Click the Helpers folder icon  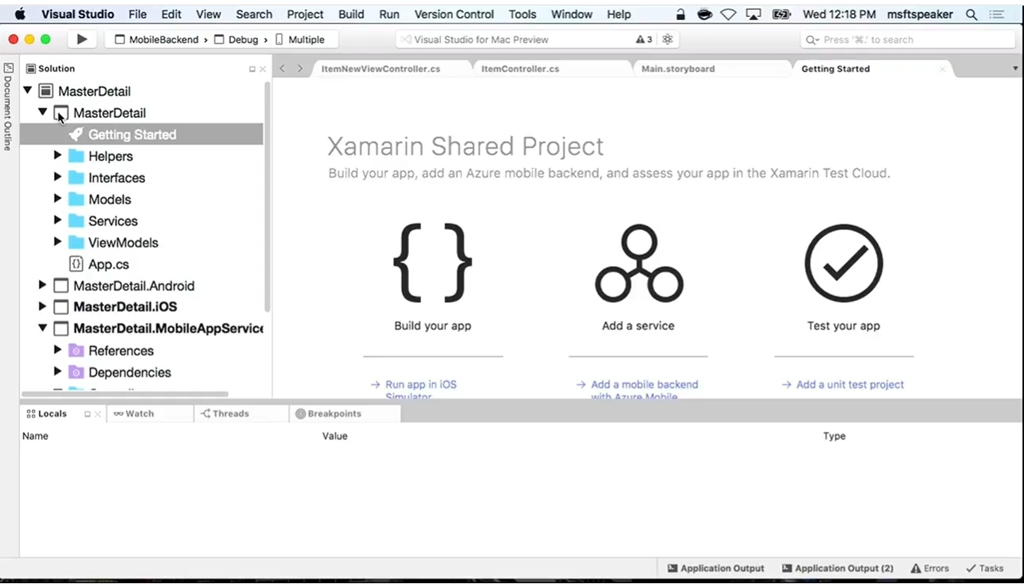76,156
